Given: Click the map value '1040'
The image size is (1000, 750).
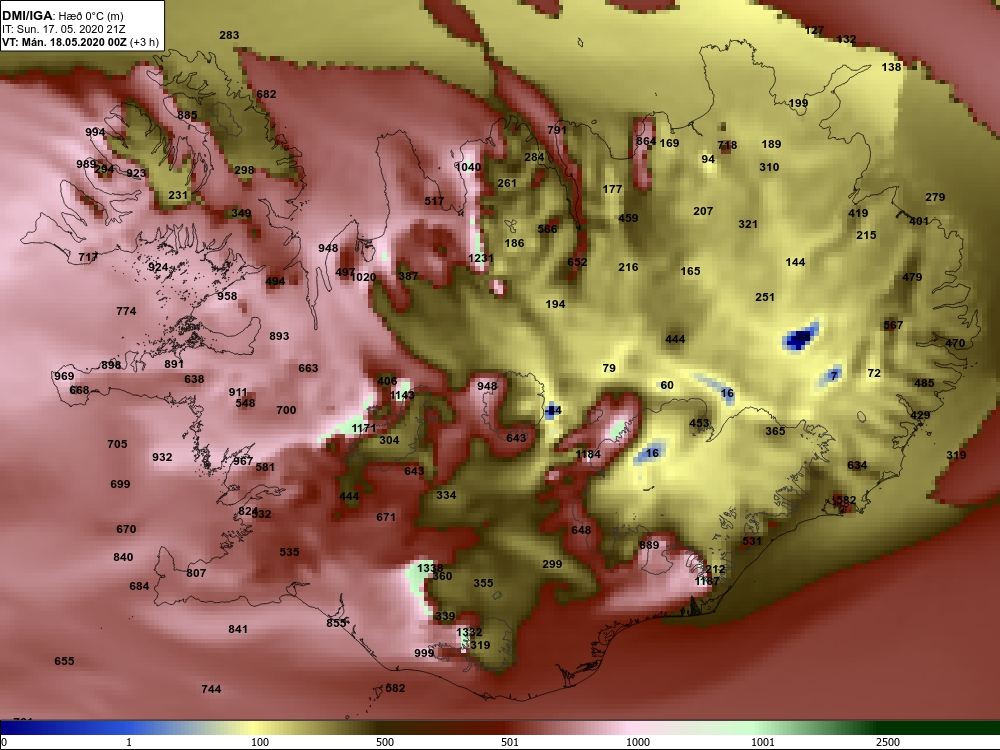Looking at the screenshot, I should [468, 166].
